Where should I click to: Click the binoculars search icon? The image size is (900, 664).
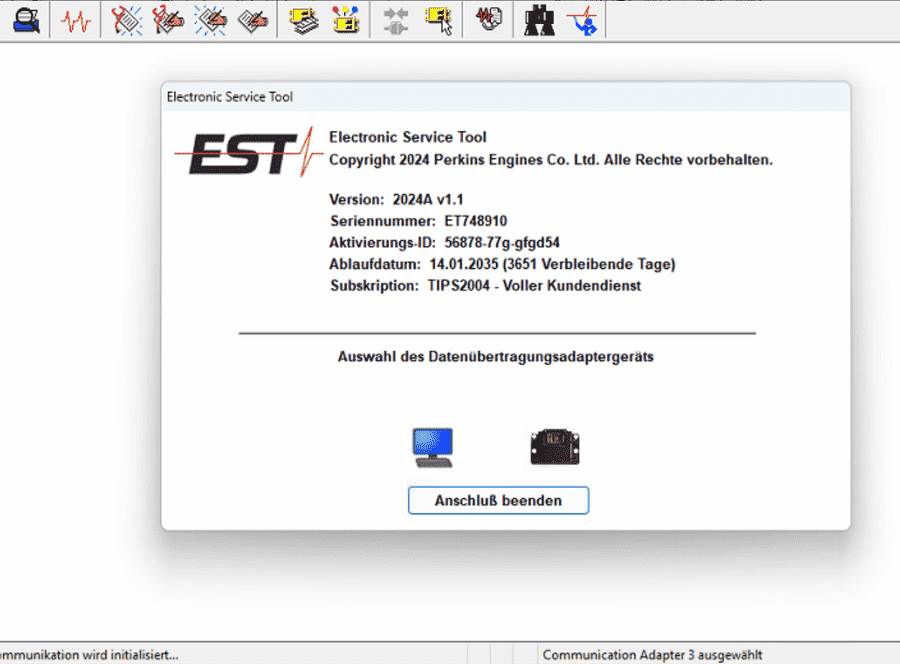point(540,21)
